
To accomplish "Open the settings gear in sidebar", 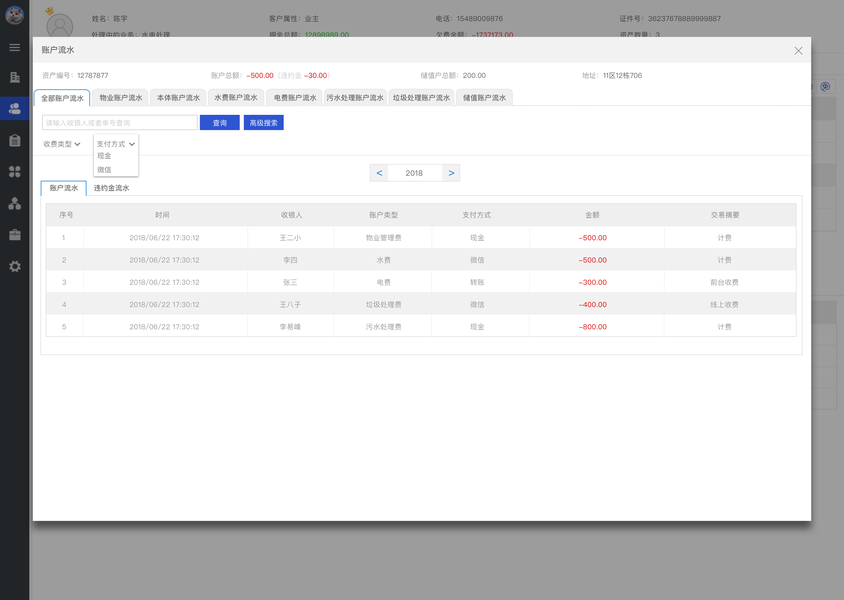I will click(15, 266).
